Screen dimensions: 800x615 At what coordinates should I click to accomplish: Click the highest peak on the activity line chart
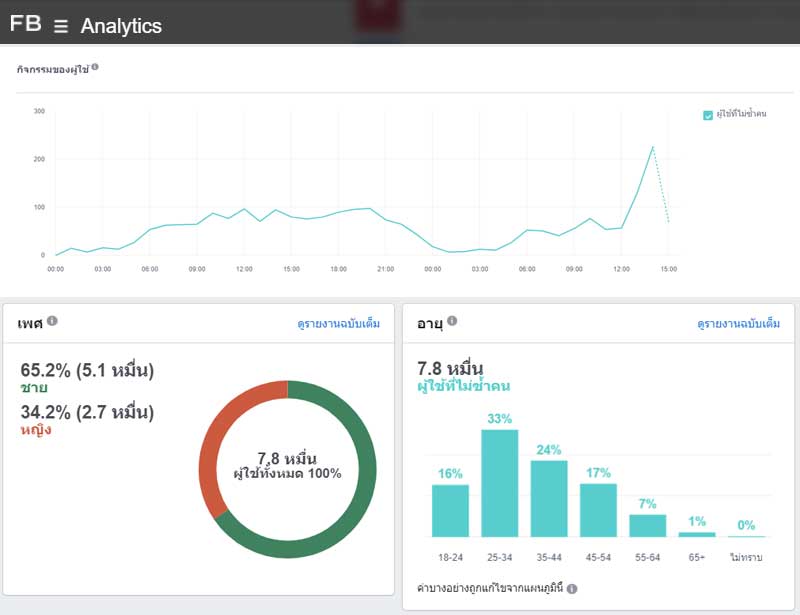pos(653,147)
